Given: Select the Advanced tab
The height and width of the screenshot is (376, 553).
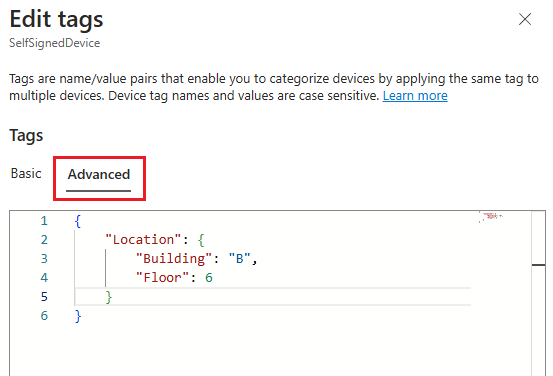Looking at the screenshot, I should click(99, 175).
